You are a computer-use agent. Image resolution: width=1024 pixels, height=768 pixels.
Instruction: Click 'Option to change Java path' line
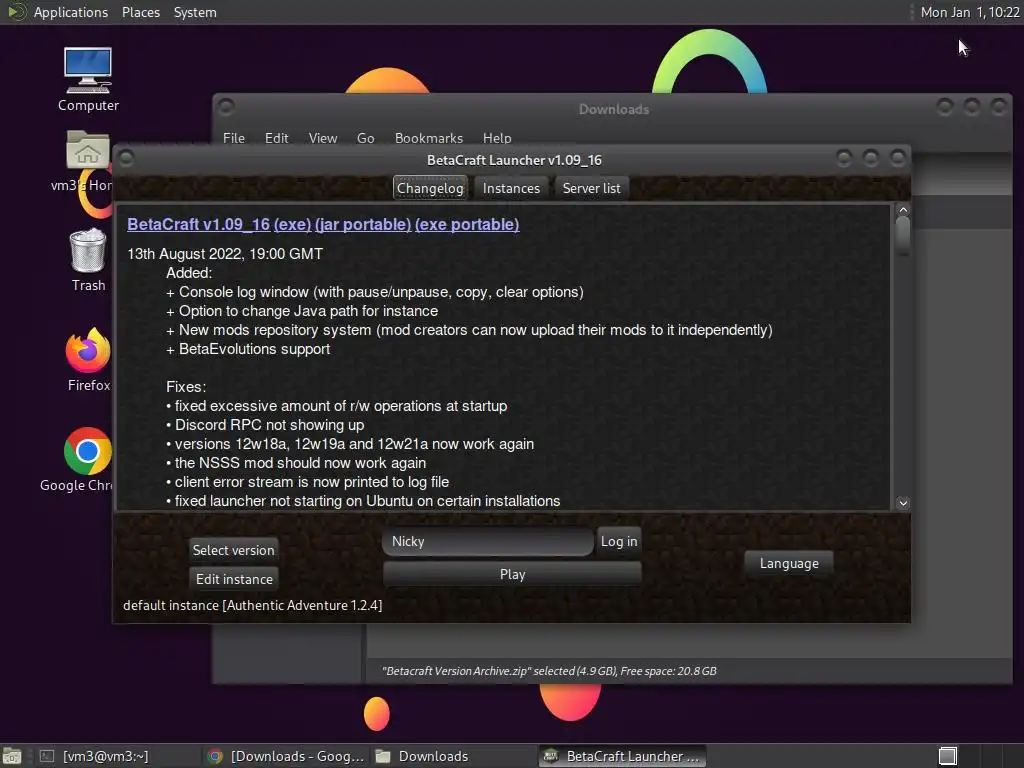(x=302, y=311)
